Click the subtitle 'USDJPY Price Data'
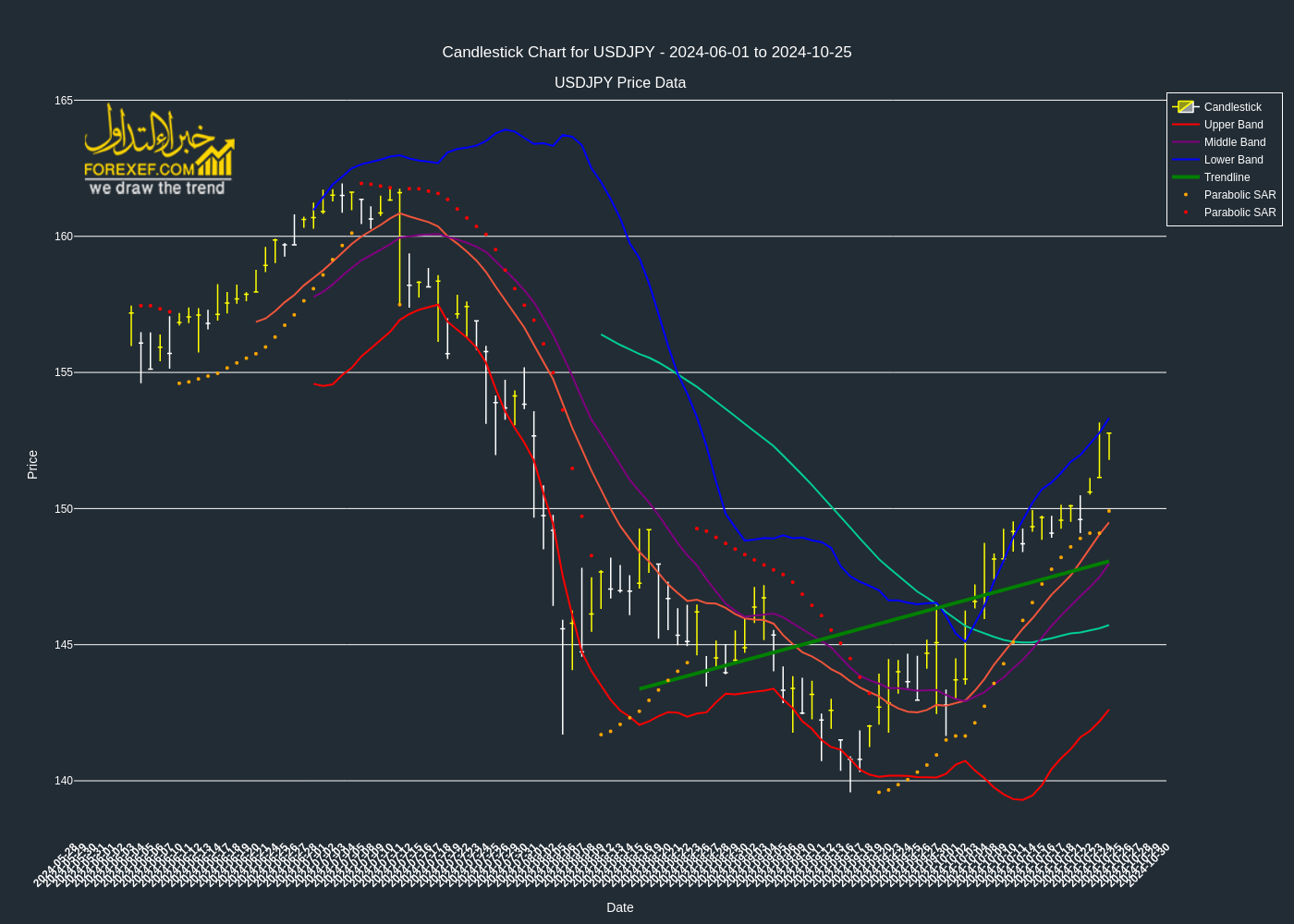This screenshot has width=1294, height=924. click(620, 83)
